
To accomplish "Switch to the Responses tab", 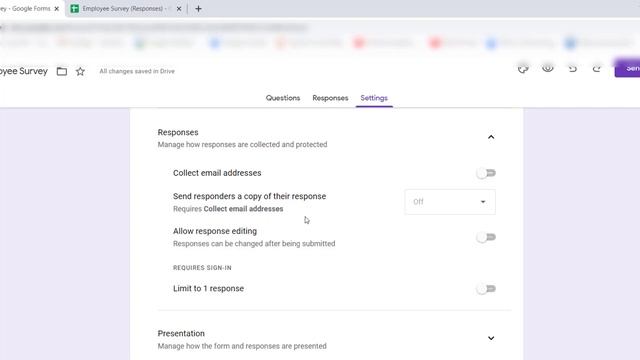I will (330, 98).
